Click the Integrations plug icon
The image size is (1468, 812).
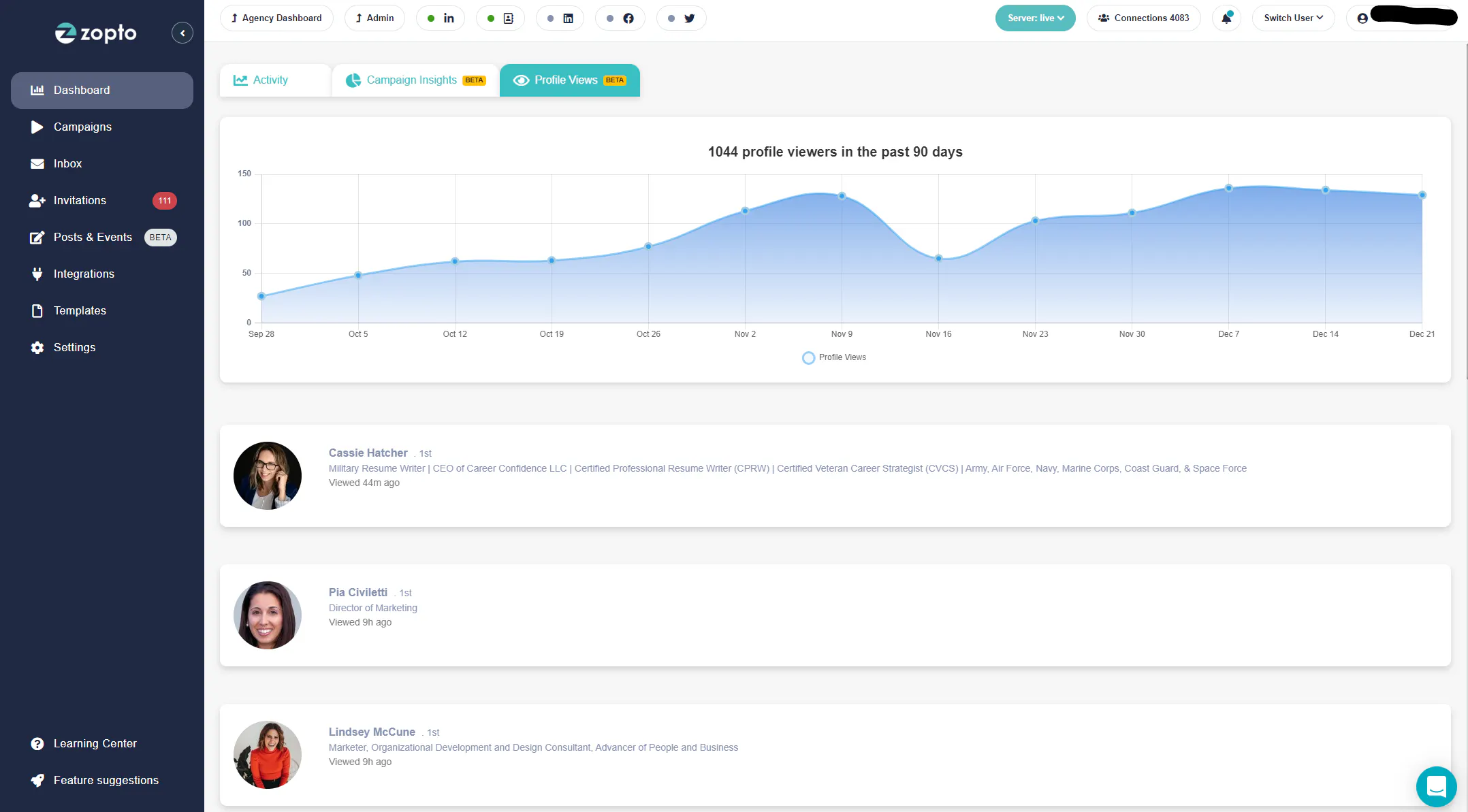(37, 274)
